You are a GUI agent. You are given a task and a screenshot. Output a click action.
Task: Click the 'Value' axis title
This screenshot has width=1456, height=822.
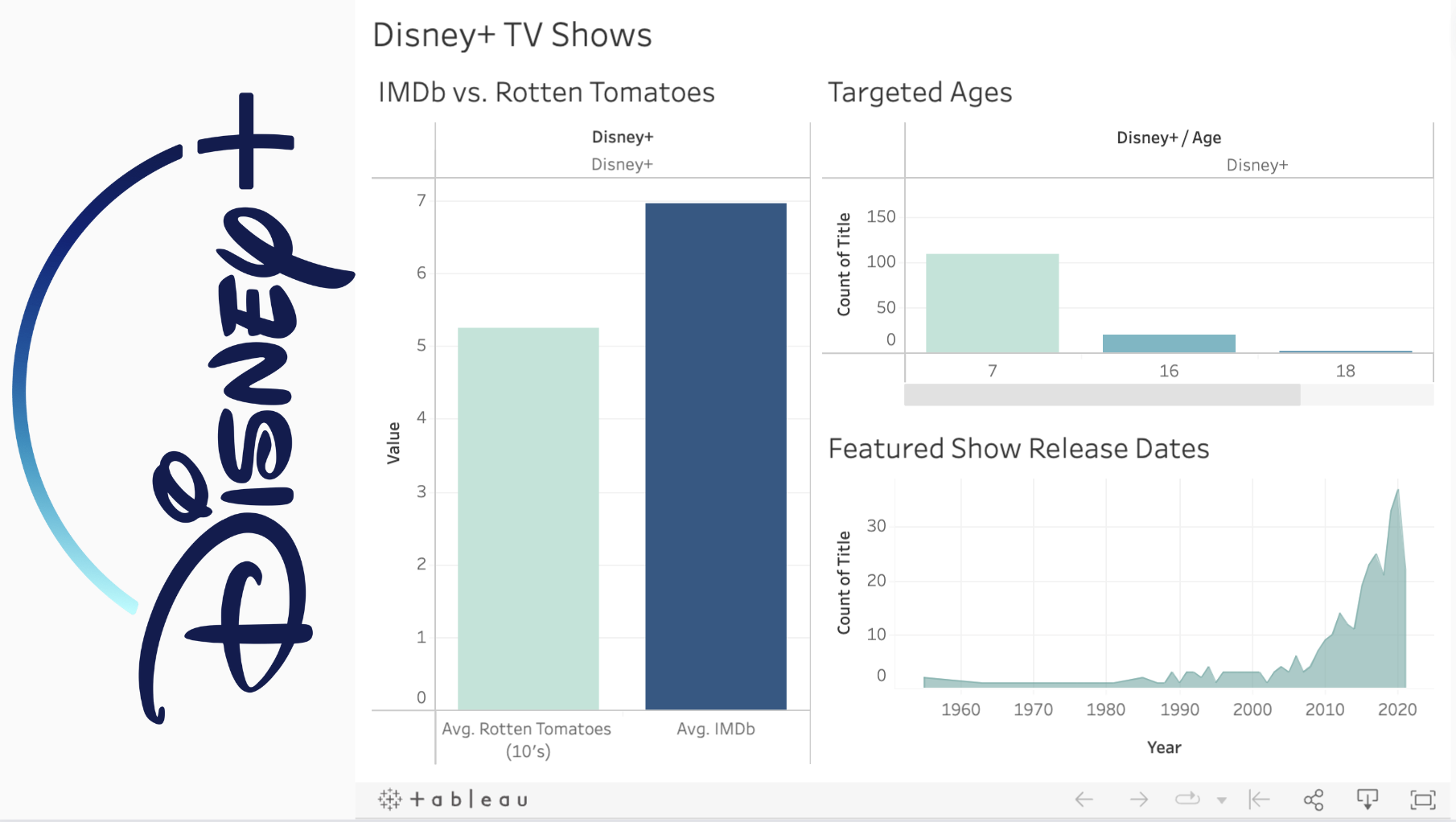(393, 443)
